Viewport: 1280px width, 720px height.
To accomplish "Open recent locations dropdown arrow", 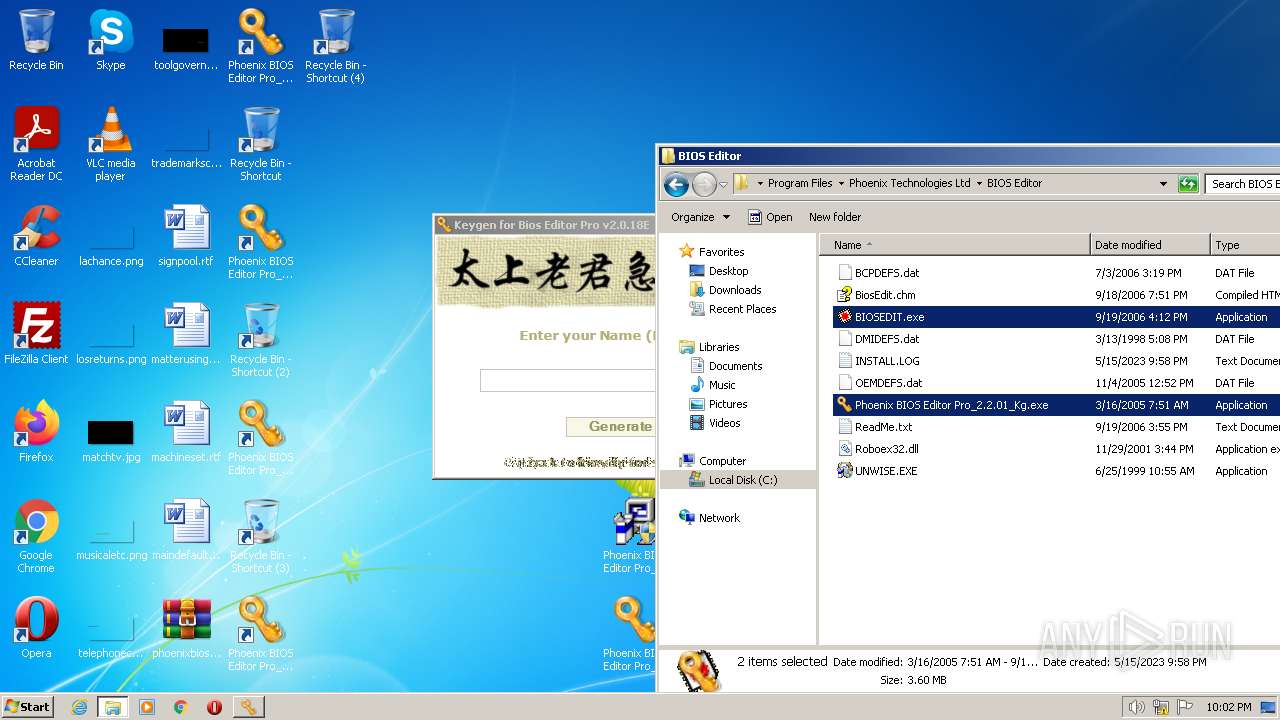I will point(723,184).
